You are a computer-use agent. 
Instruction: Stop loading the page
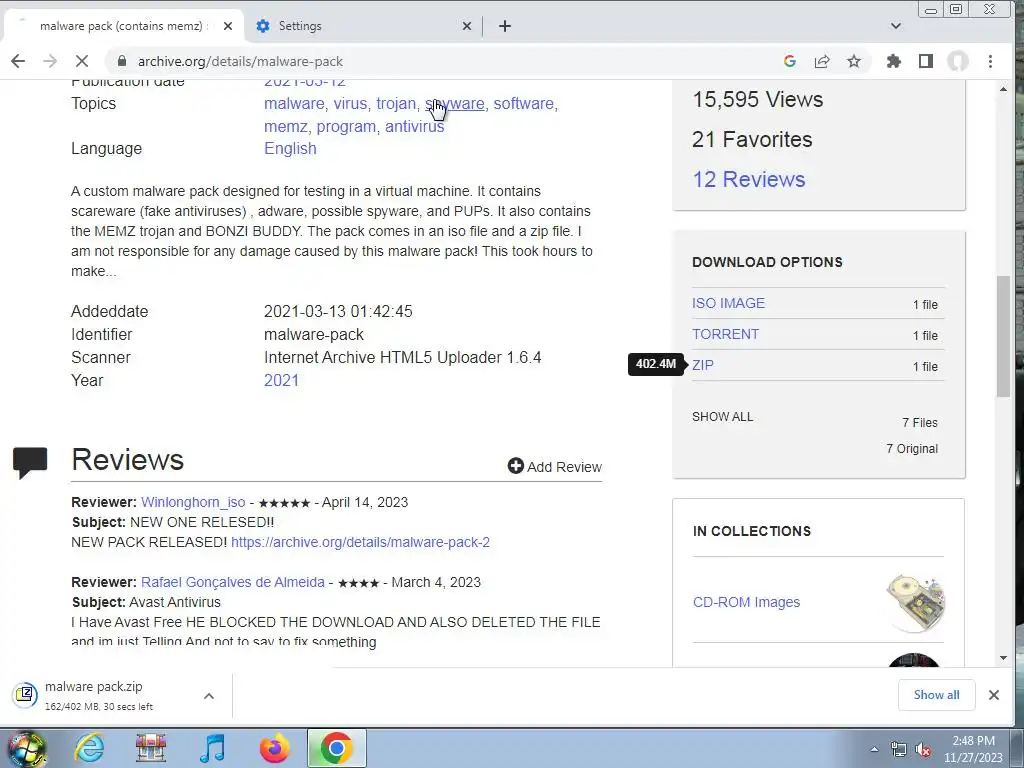82,61
